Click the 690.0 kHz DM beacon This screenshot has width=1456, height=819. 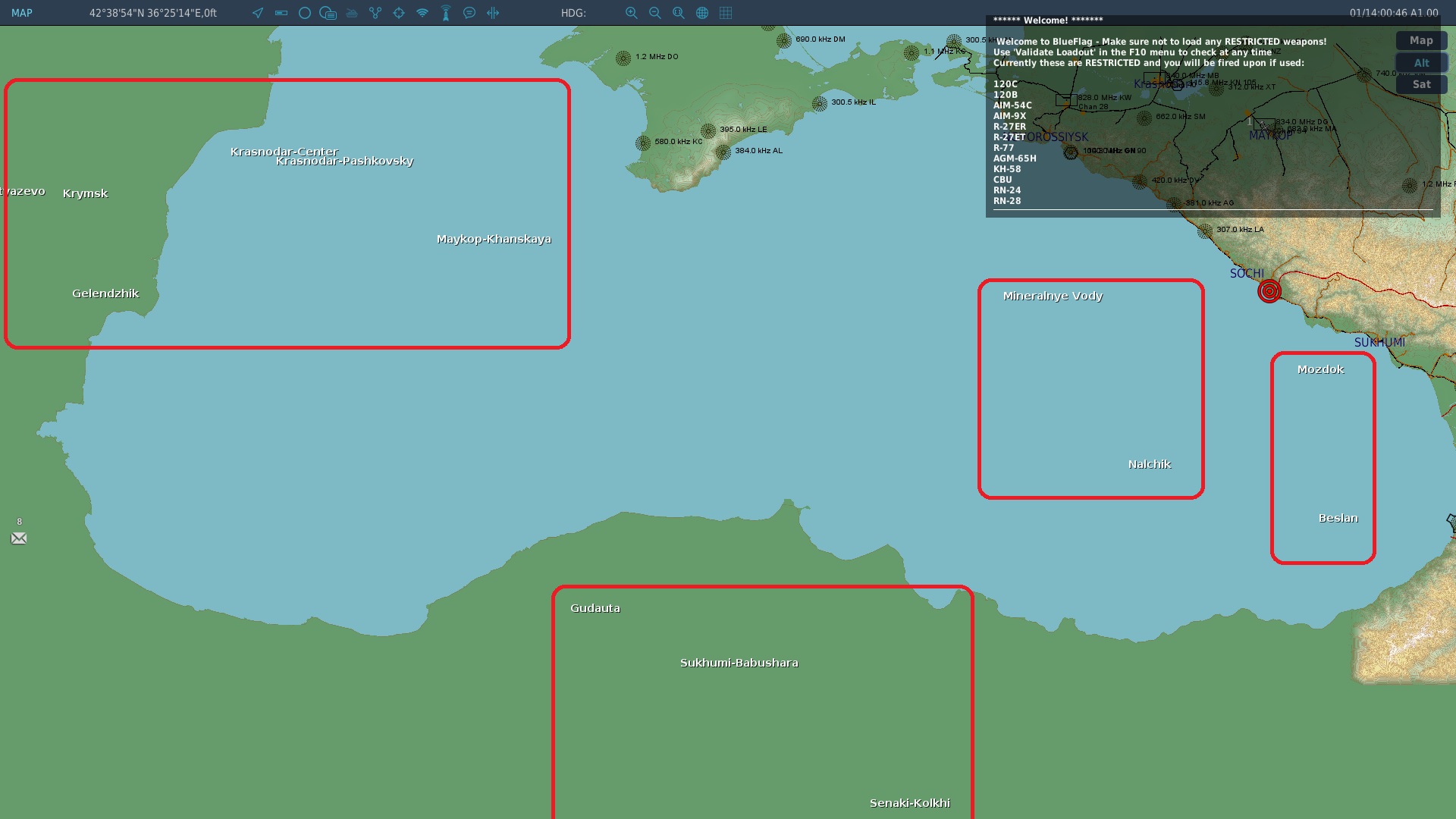click(783, 40)
